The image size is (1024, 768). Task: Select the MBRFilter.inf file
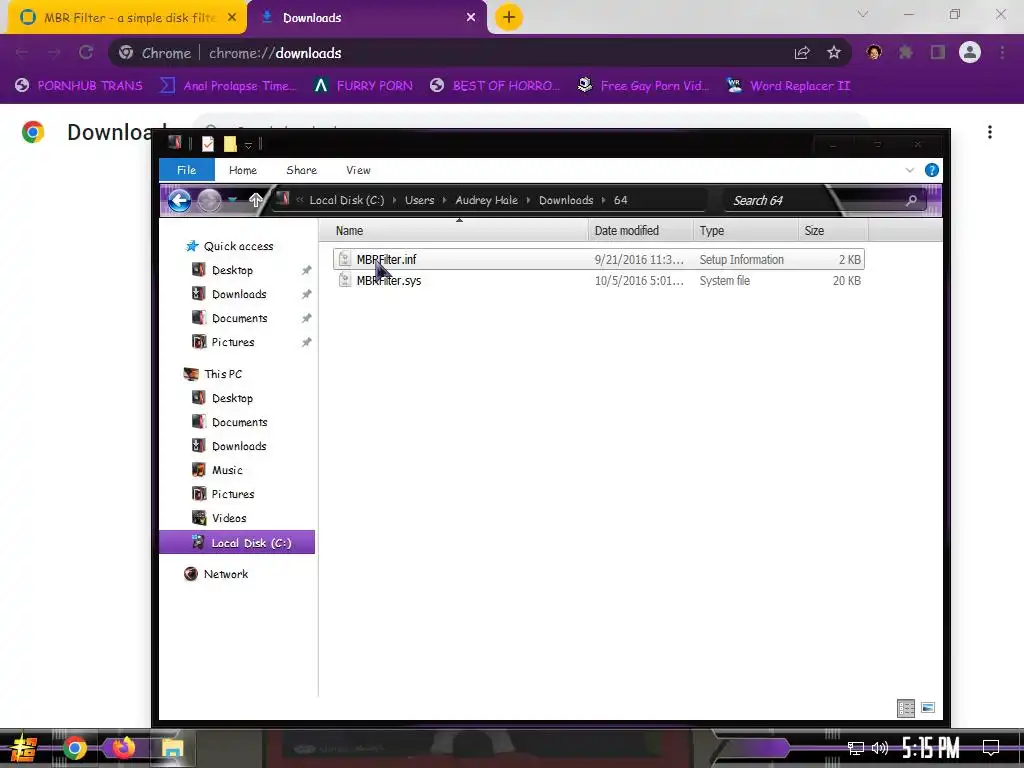598,259
